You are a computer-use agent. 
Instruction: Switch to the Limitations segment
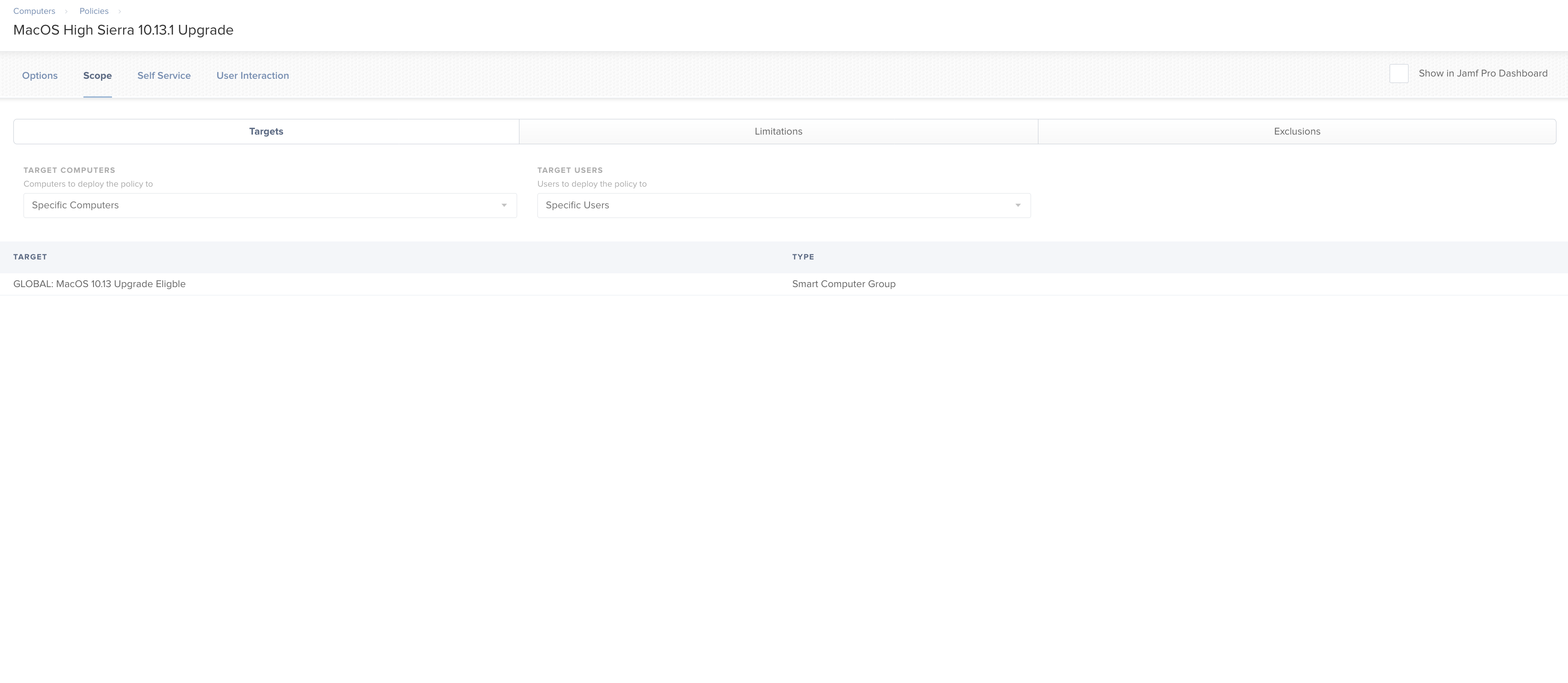tap(778, 131)
